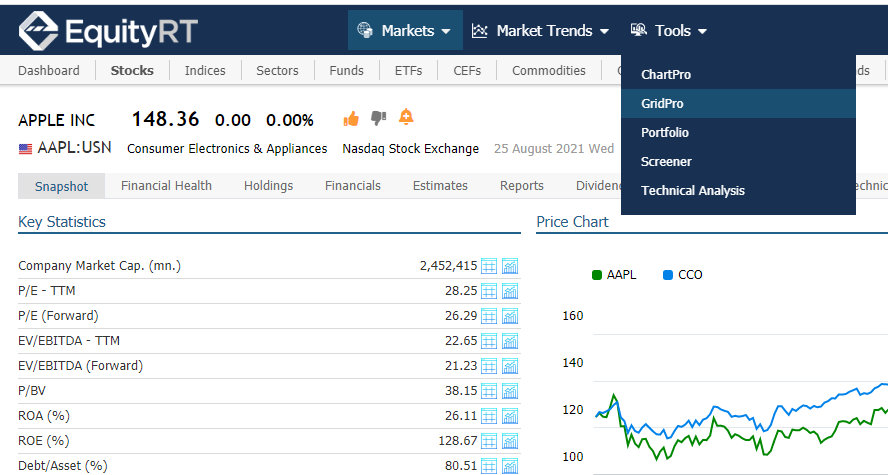Click the Consumer Electronics & Appliances link
The height and width of the screenshot is (475, 888).
click(227, 148)
